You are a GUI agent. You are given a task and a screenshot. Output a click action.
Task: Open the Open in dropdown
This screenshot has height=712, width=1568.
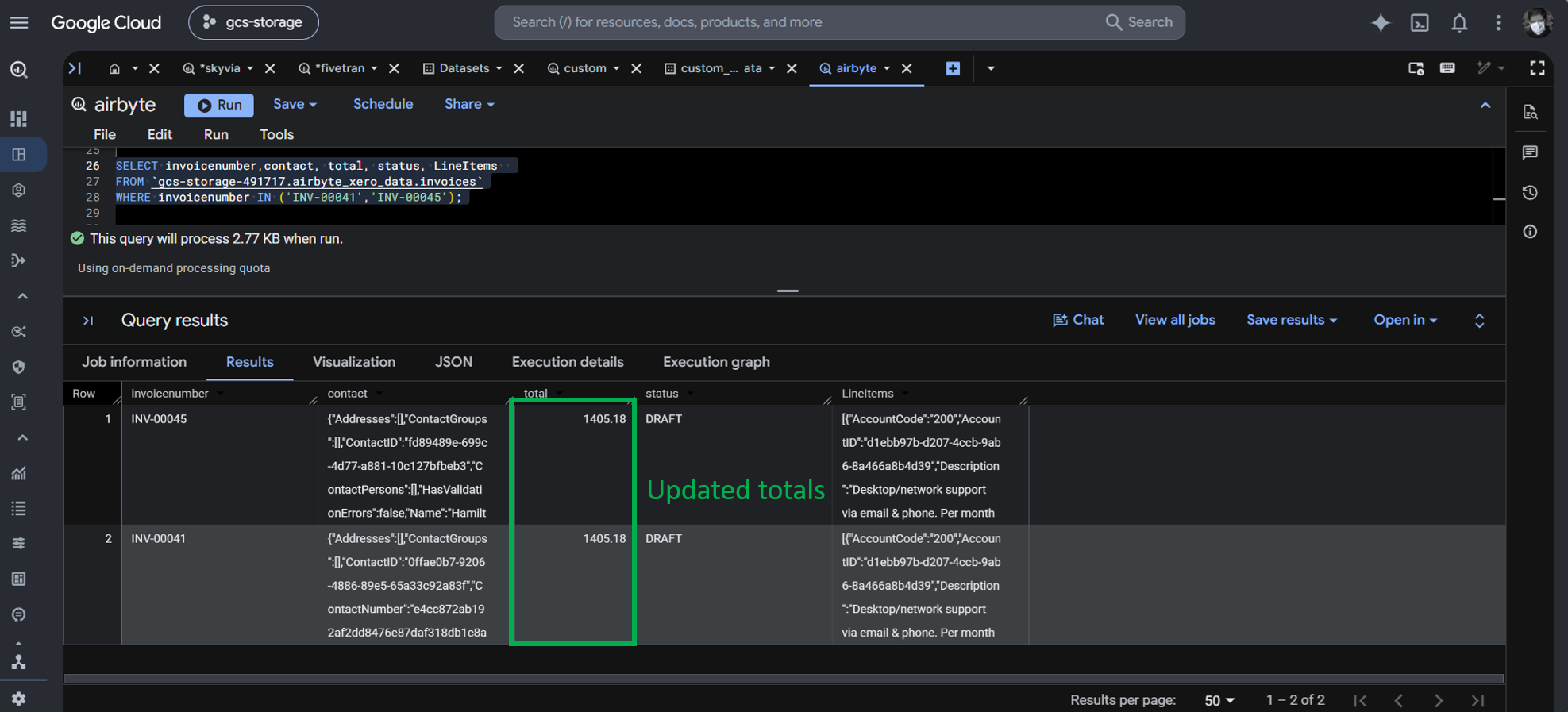pos(1405,320)
